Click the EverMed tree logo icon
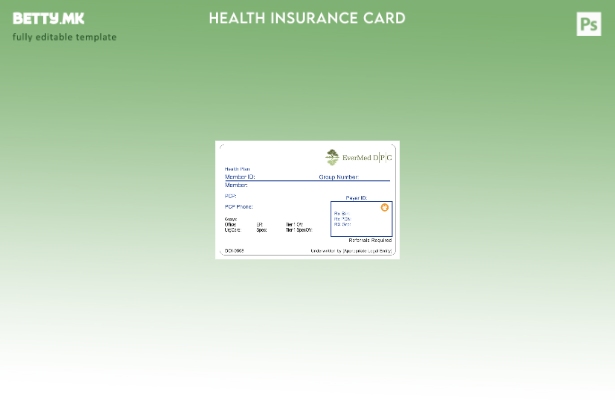The image size is (615, 400). coord(332,157)
